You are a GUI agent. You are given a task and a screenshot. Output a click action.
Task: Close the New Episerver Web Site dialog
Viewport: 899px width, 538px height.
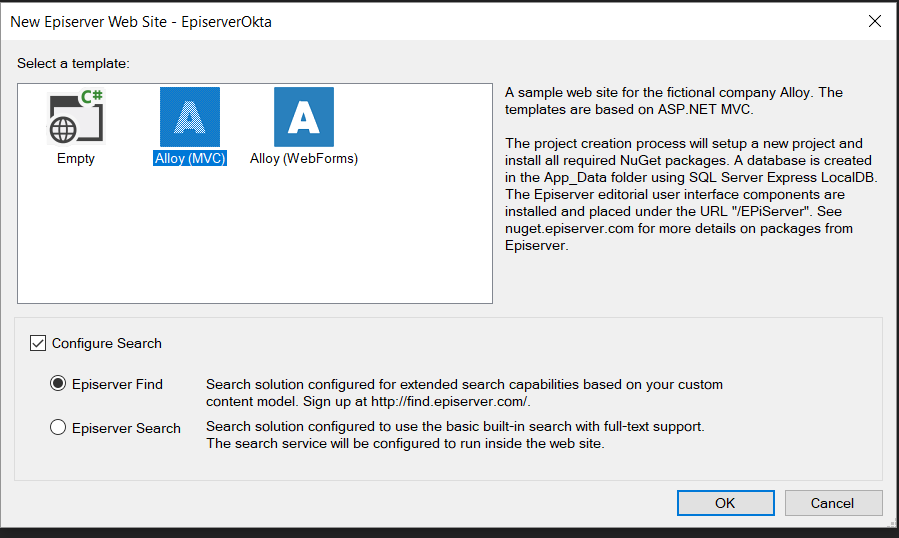(874, 20)
